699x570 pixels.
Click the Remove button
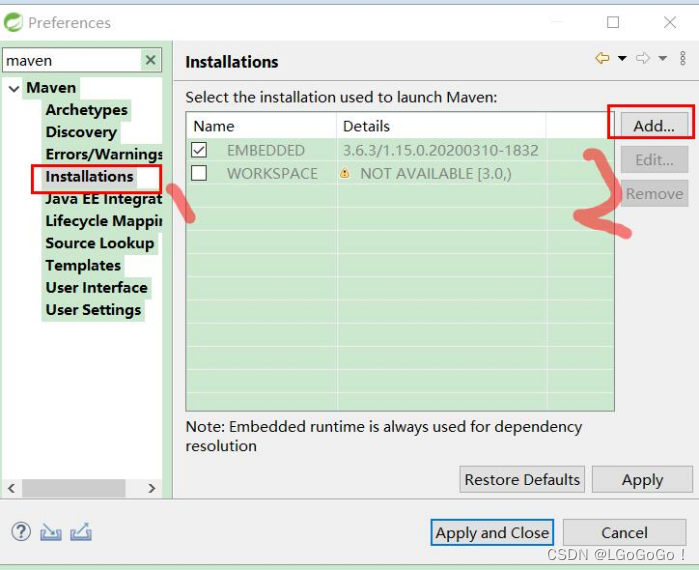pos(654,193)
